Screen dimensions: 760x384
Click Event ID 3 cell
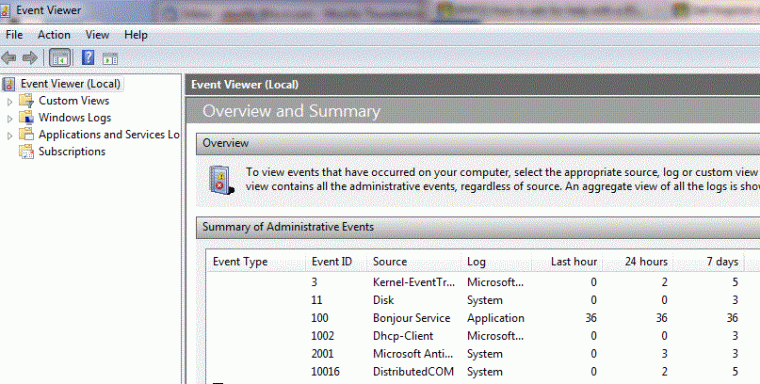coord(314,282)
